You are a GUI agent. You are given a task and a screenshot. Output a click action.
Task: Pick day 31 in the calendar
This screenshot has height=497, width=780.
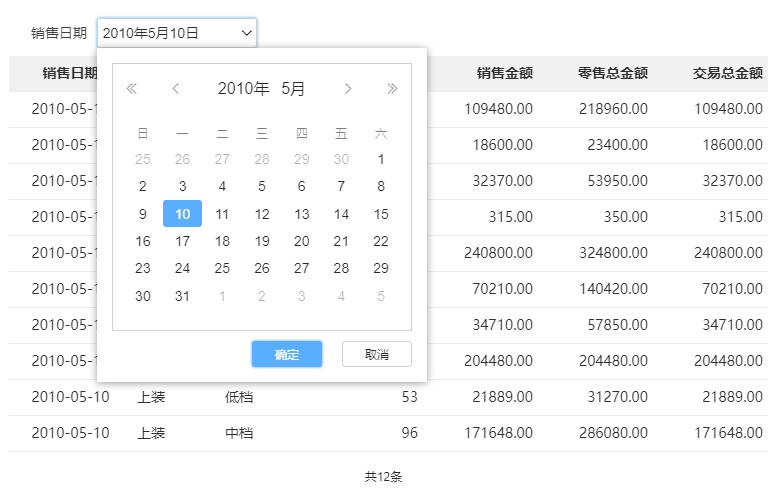click(x=182, y=296)
